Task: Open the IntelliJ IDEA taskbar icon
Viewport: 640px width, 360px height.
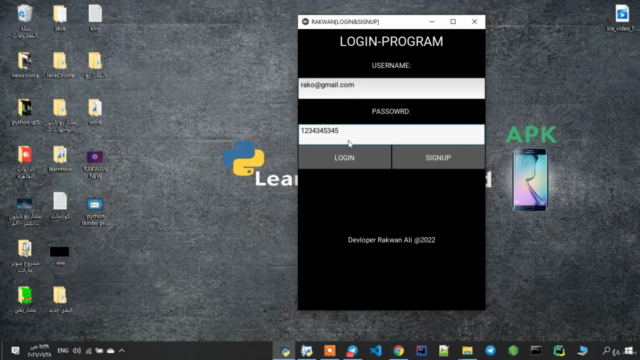Action: 421,350
